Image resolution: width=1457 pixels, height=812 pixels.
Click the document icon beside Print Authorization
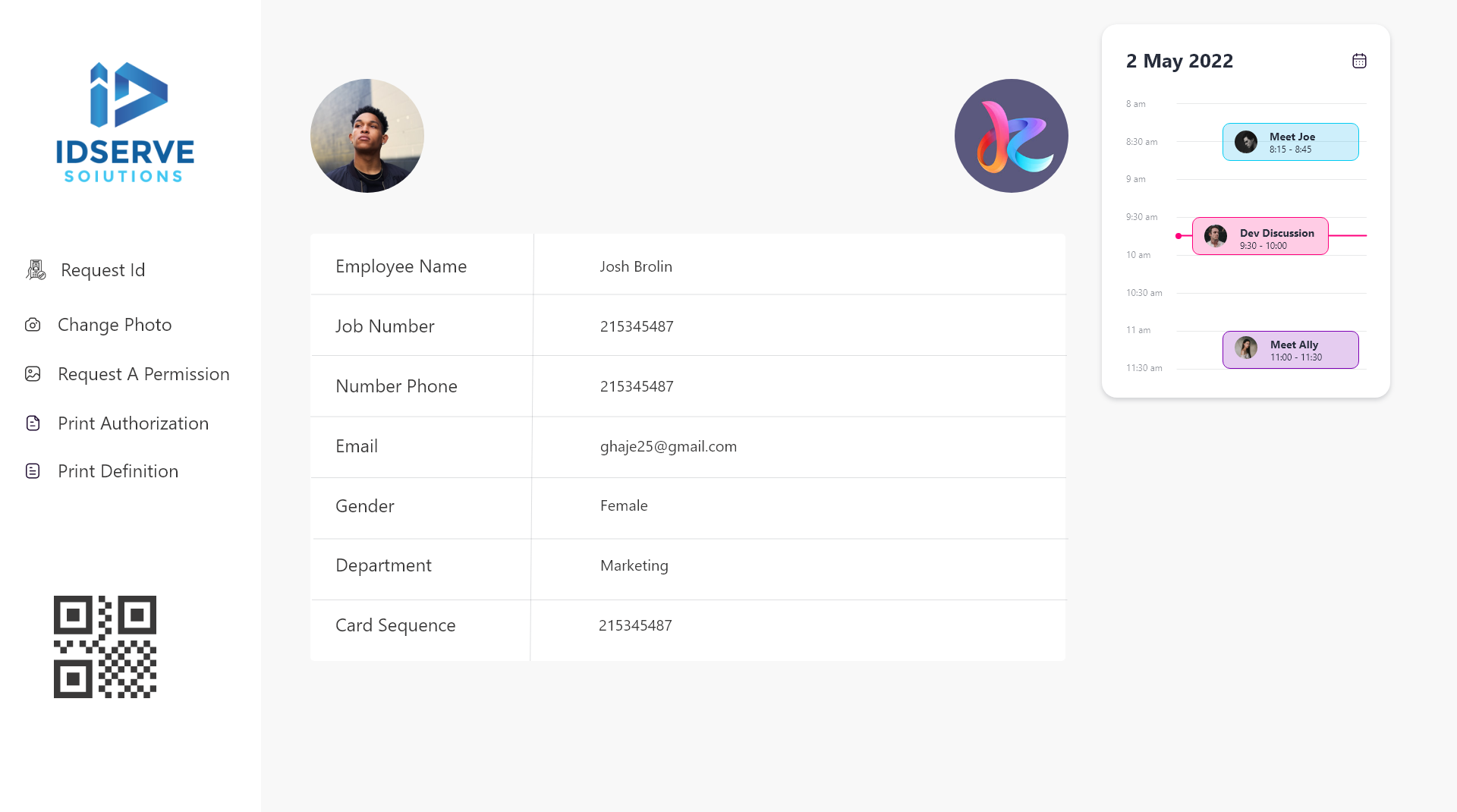tap(33, 423)
